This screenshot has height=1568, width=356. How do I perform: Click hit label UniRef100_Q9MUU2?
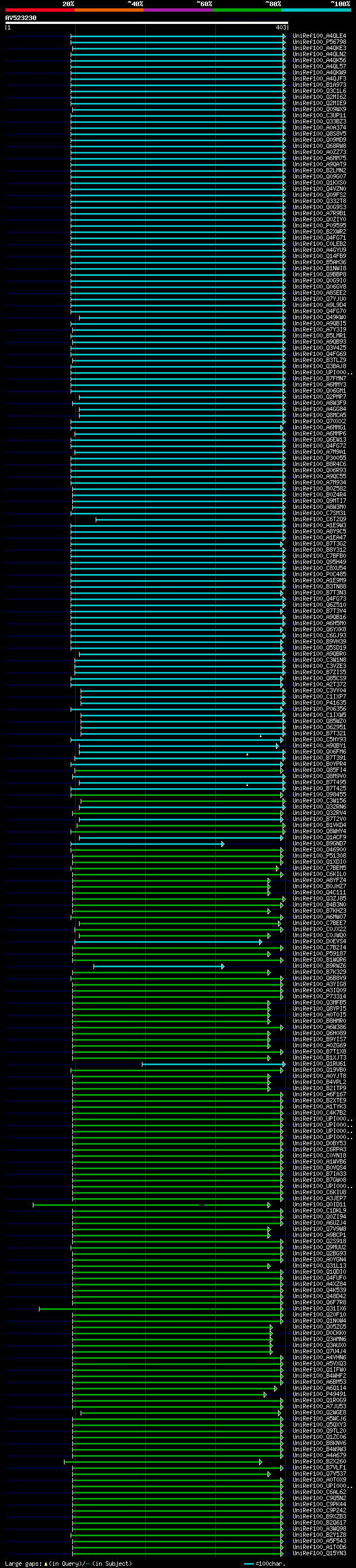319,1247
